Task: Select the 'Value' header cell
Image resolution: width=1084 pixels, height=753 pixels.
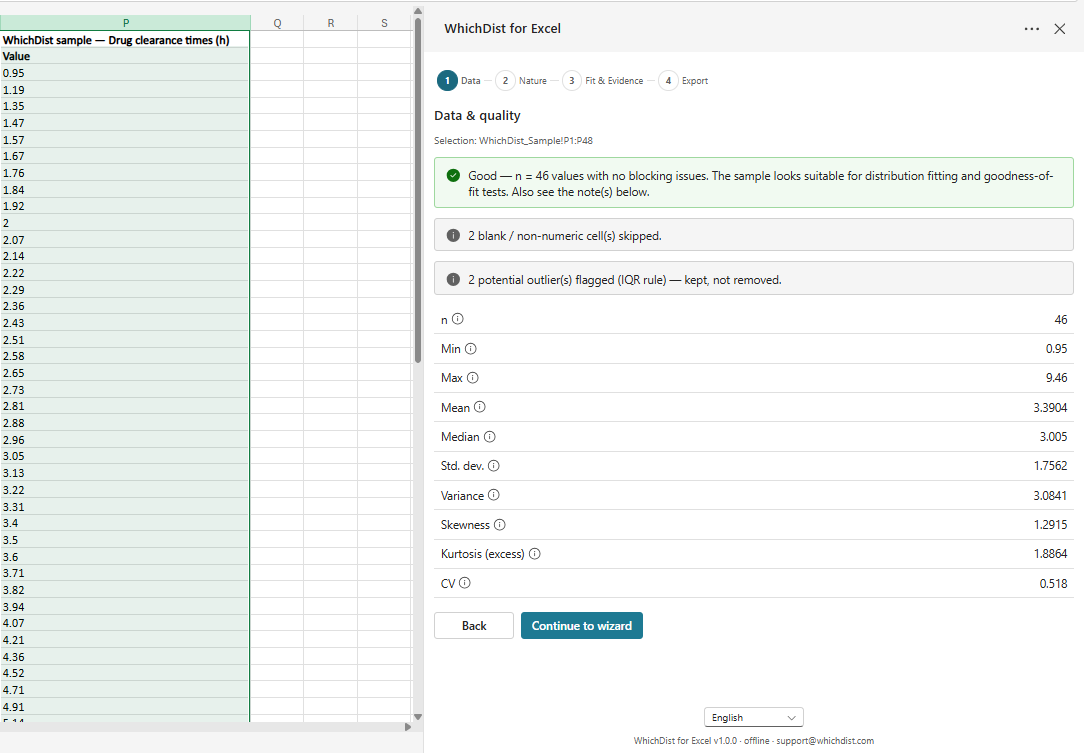Action: pyautogui.click(x=125, y=57)
